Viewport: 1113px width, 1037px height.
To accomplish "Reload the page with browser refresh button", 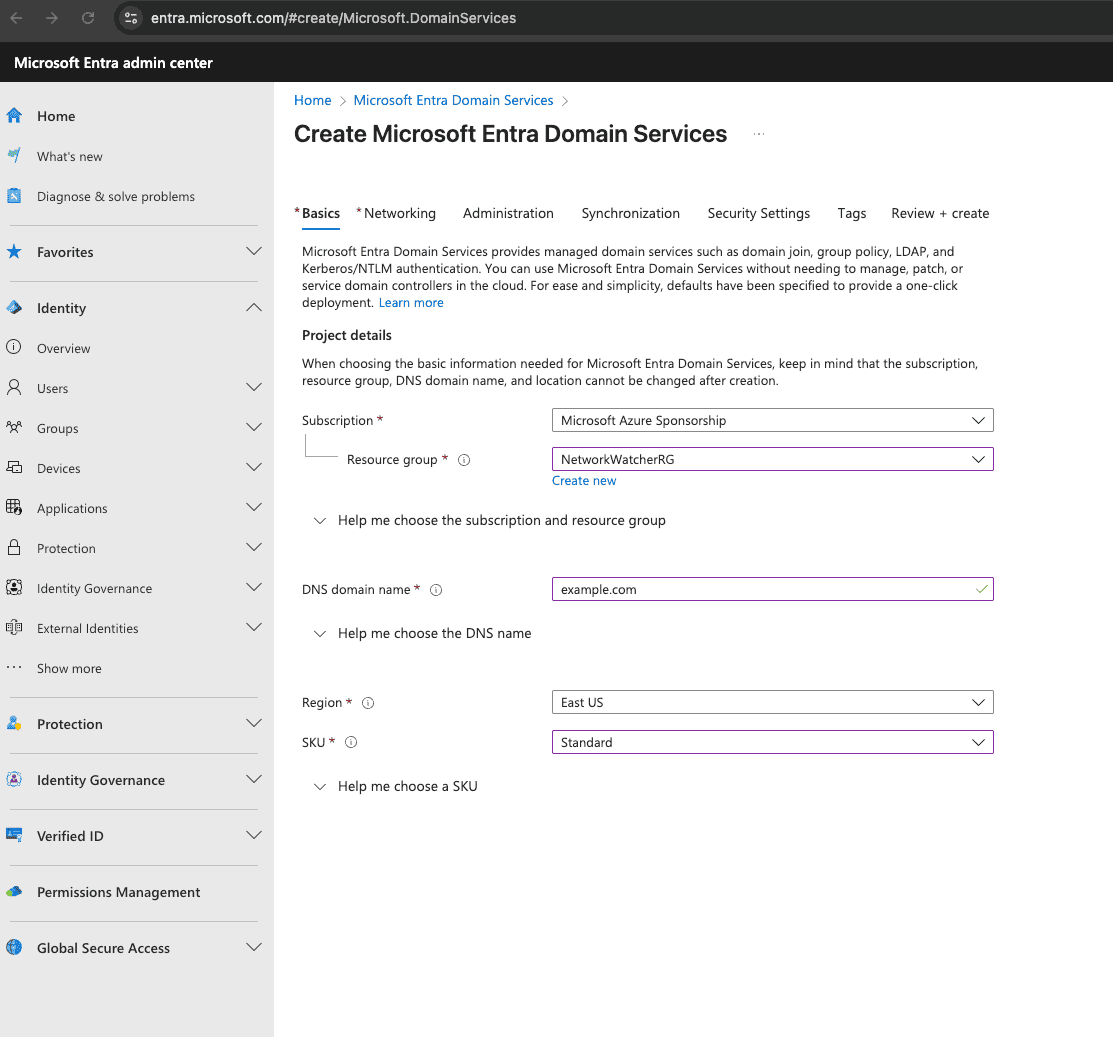I will [88, 18].
